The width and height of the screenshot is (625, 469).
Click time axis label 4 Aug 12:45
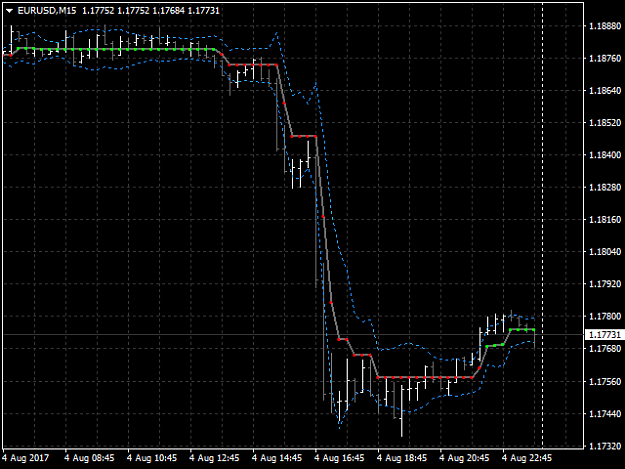214,458
